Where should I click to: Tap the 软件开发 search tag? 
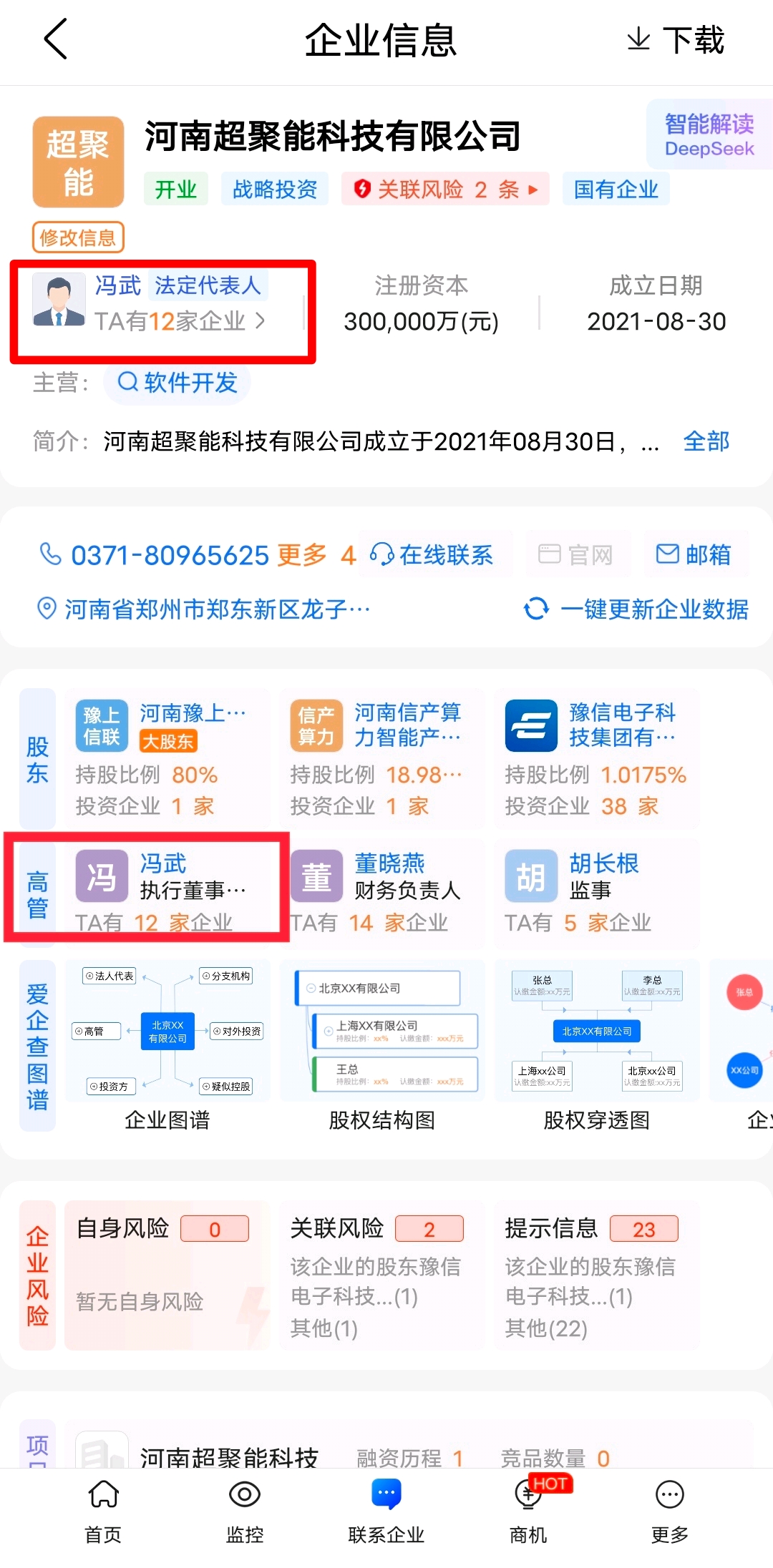coord(178,383)
